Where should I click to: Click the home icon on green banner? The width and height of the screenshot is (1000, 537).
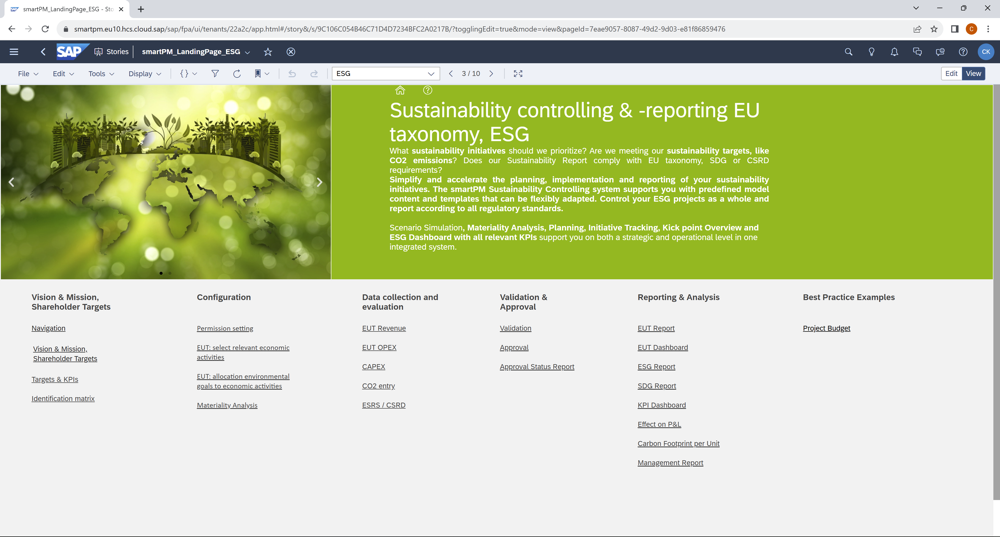click(x=400, y=91)
